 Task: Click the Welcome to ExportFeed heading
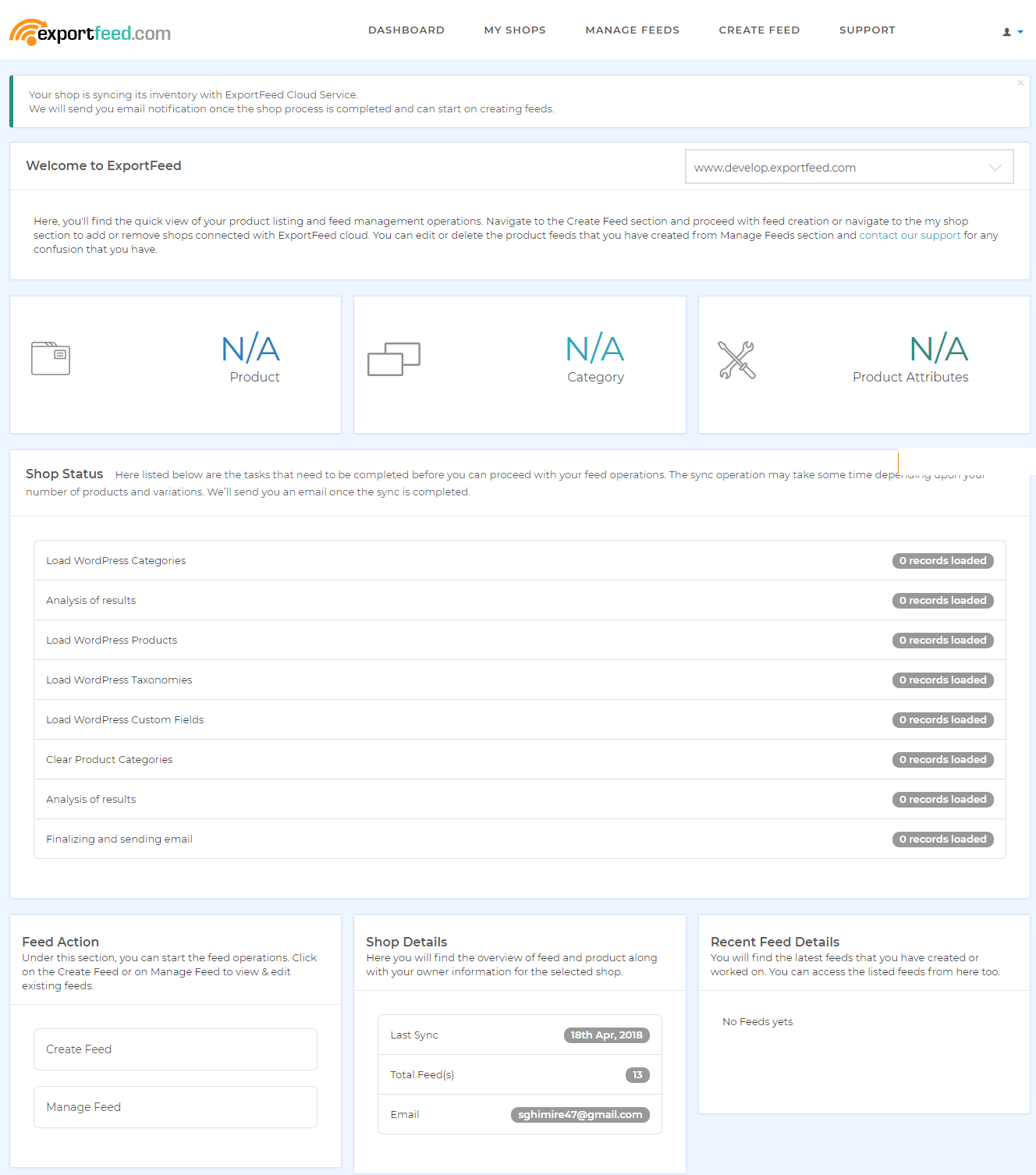point(104,165)
